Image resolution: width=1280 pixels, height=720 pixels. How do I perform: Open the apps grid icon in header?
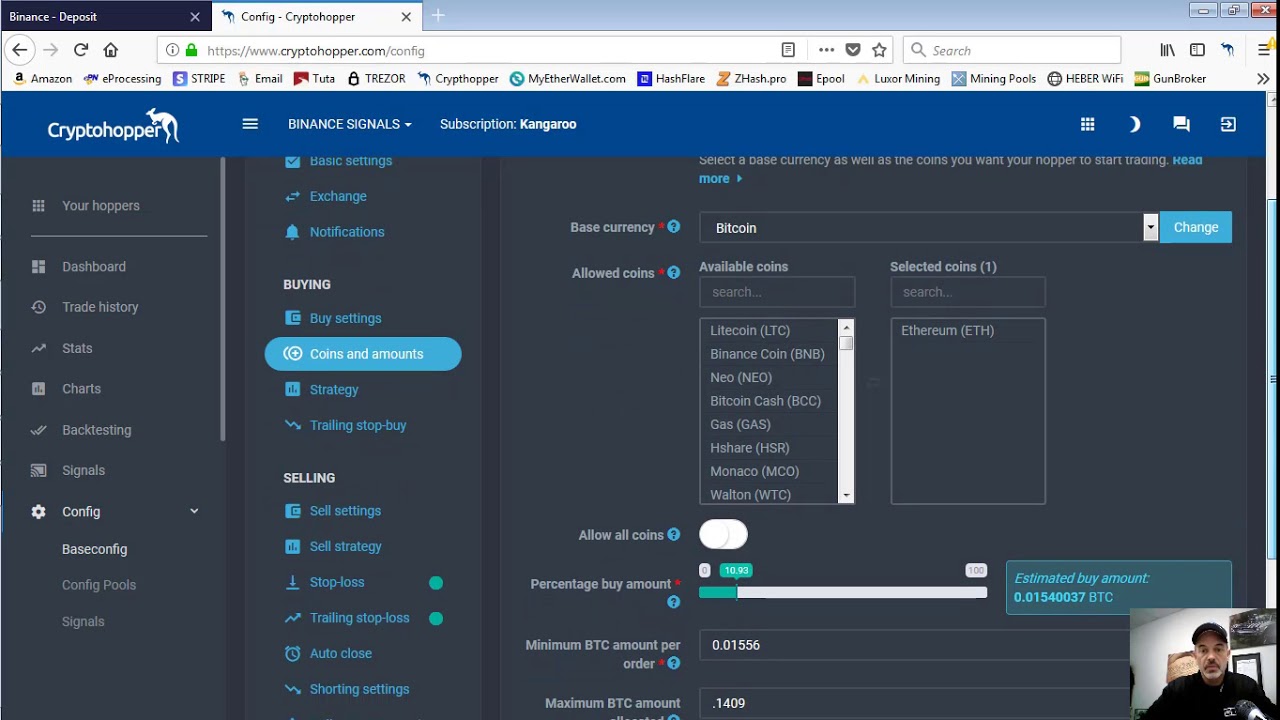(1087, 124)
